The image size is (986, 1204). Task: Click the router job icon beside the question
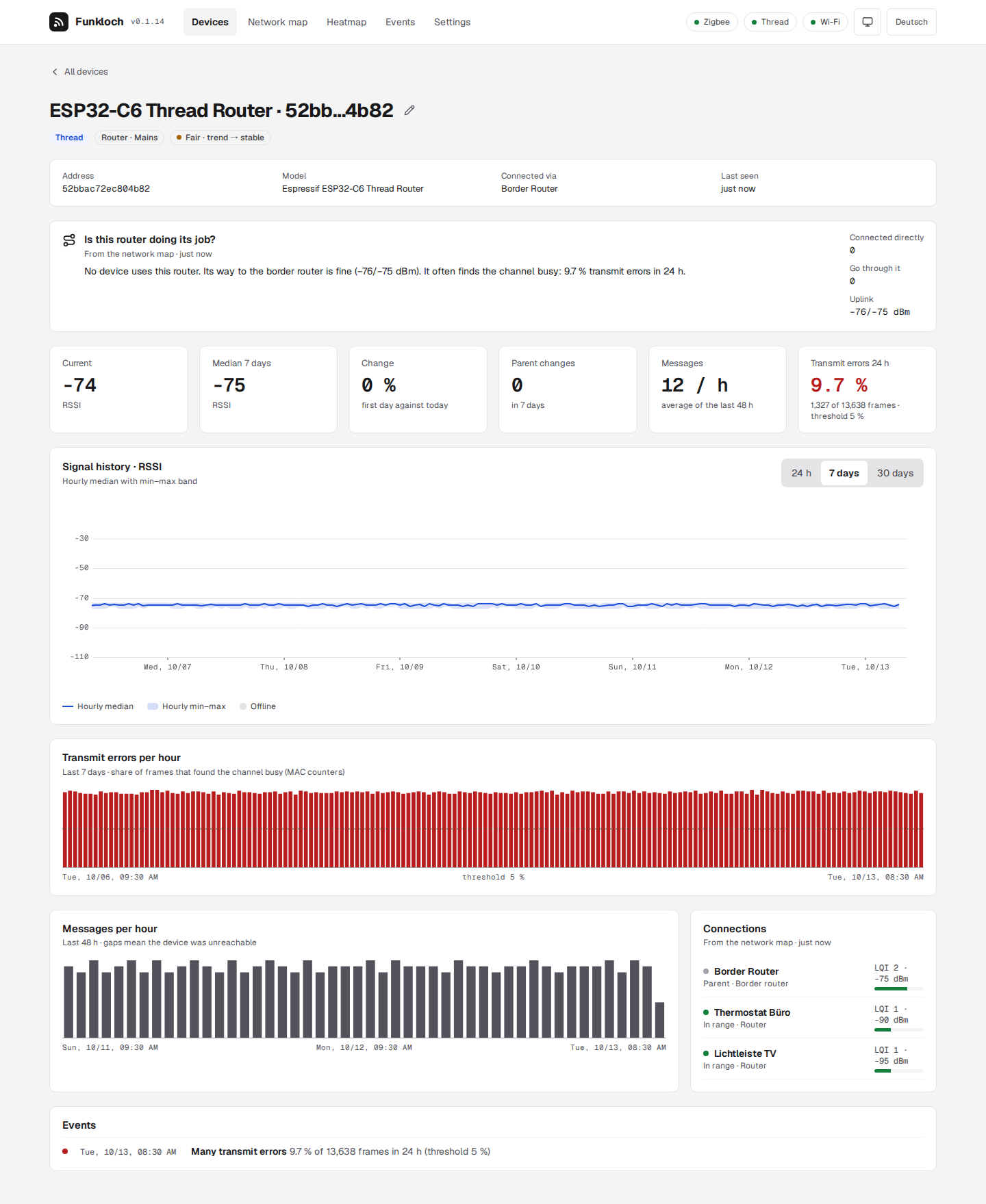coord(69,240)
